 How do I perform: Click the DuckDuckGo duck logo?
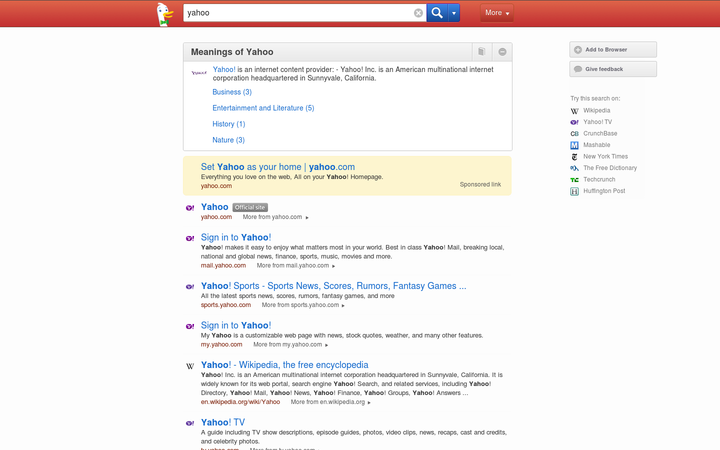(x=164, y=14)
